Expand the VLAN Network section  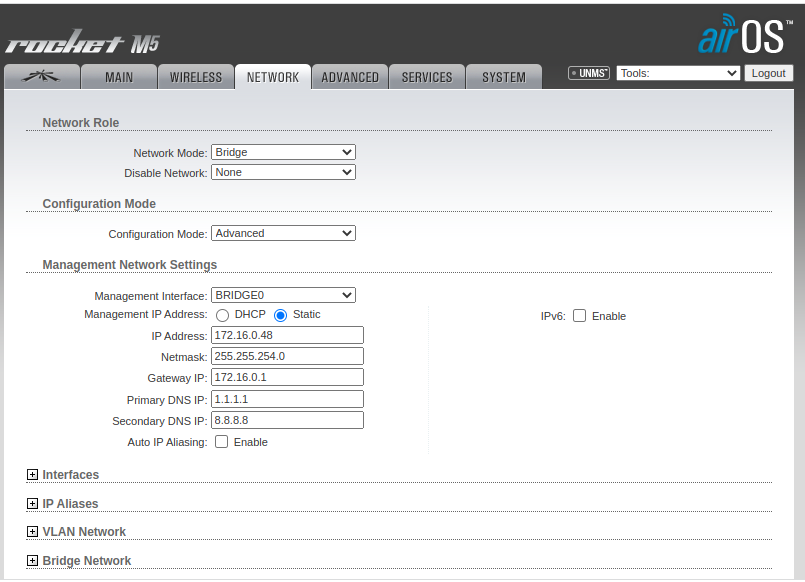point(32,532)
